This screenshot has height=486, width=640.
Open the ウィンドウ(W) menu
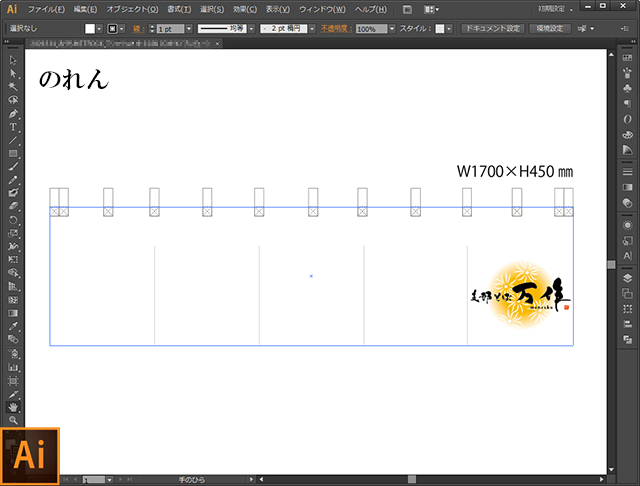tap(322, 9)
